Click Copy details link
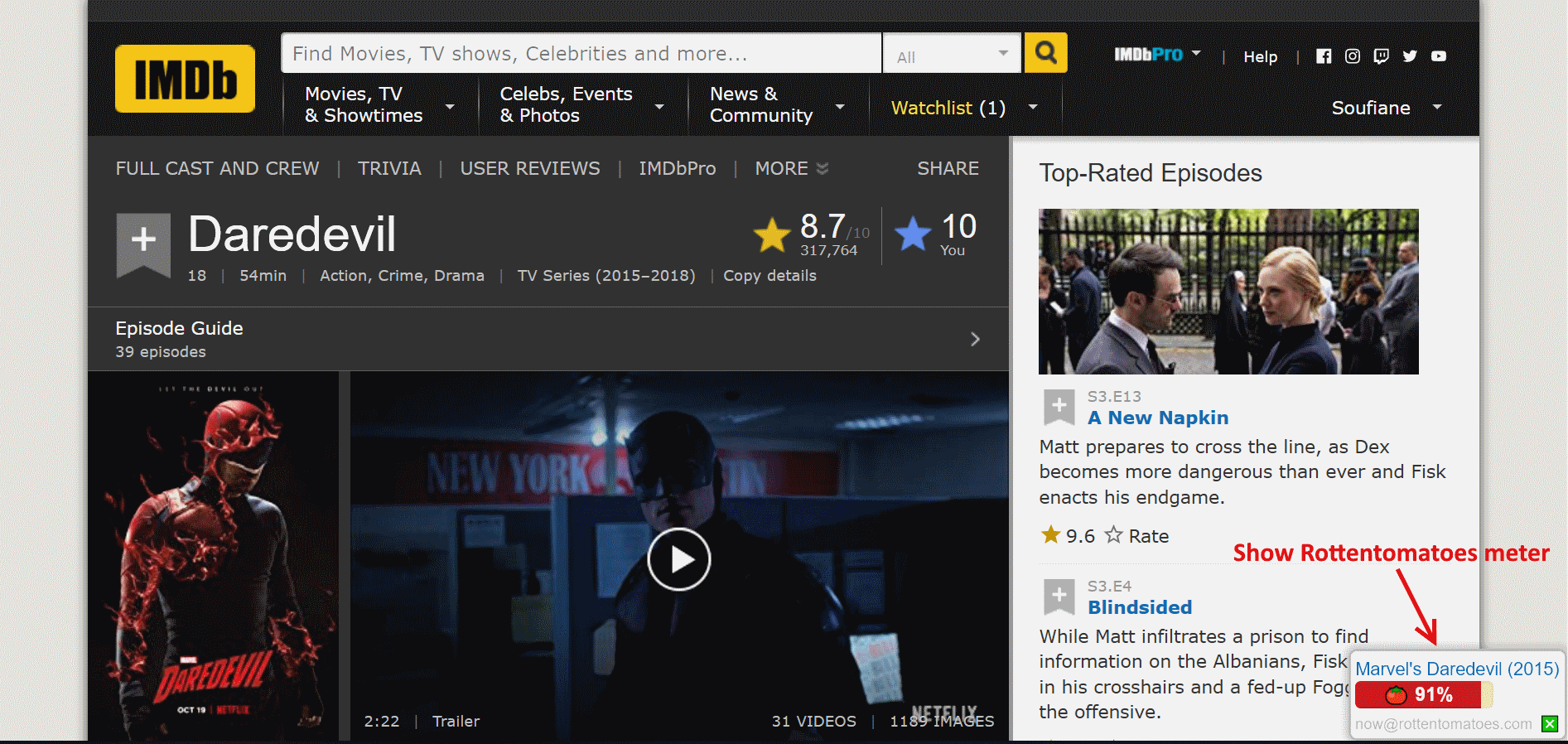 770,276
